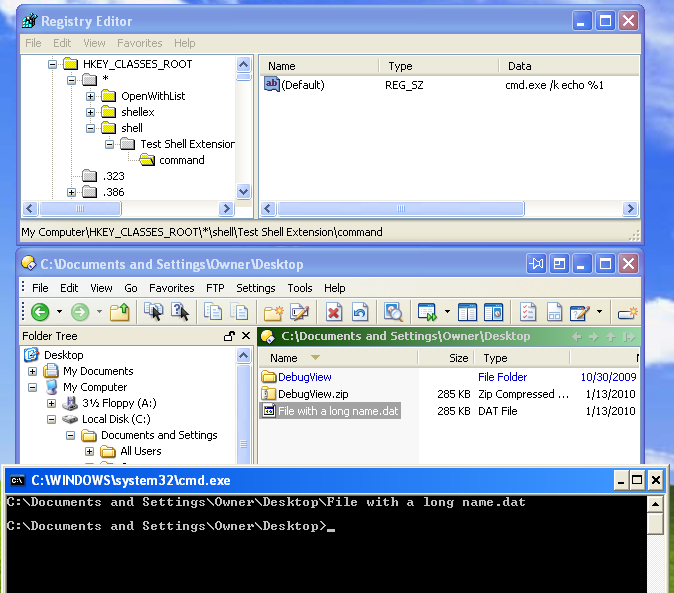The height and width of the screenshot is (593, 674).
Task: Click the New Folder toolbar icon
Action: point(273,312)
